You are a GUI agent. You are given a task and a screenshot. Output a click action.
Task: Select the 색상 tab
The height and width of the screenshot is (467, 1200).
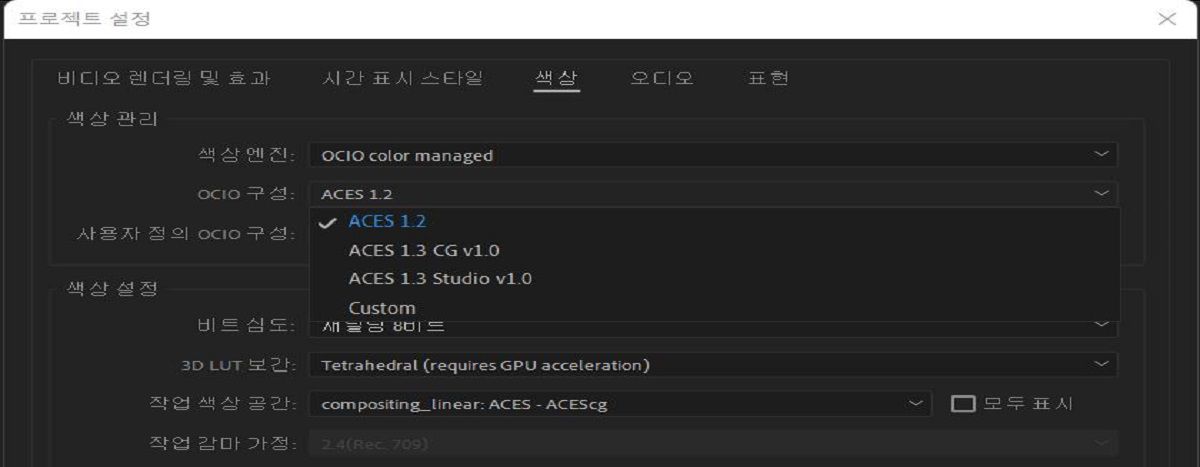coord(557,78)
